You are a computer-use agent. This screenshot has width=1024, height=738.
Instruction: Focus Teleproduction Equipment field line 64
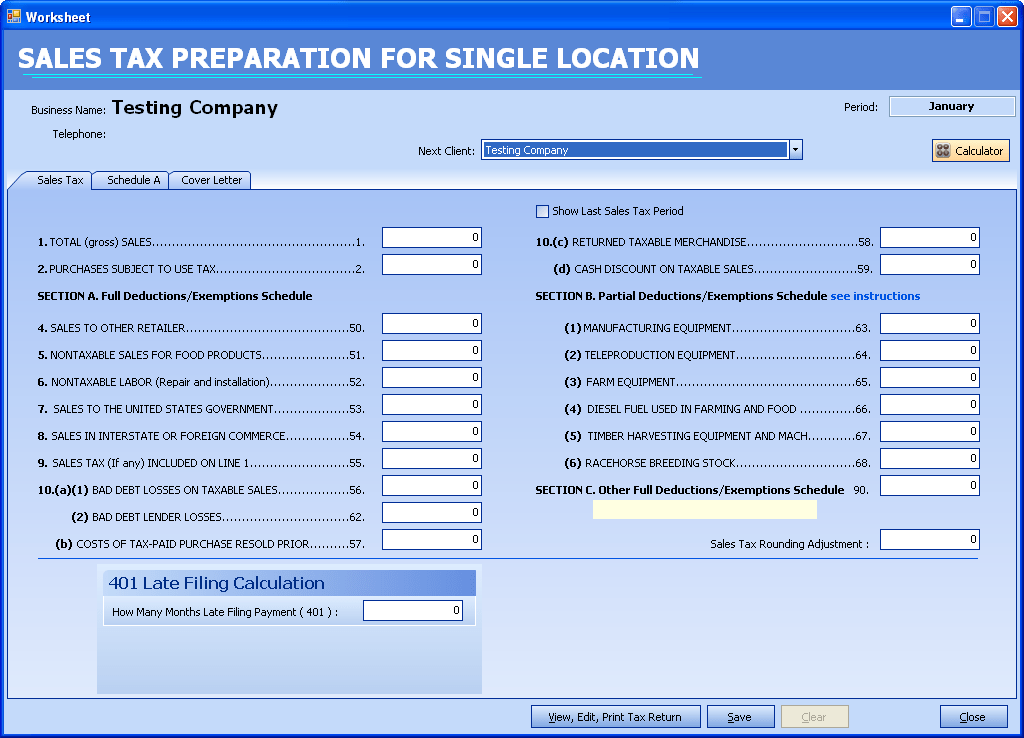click(x=930, y=351)
